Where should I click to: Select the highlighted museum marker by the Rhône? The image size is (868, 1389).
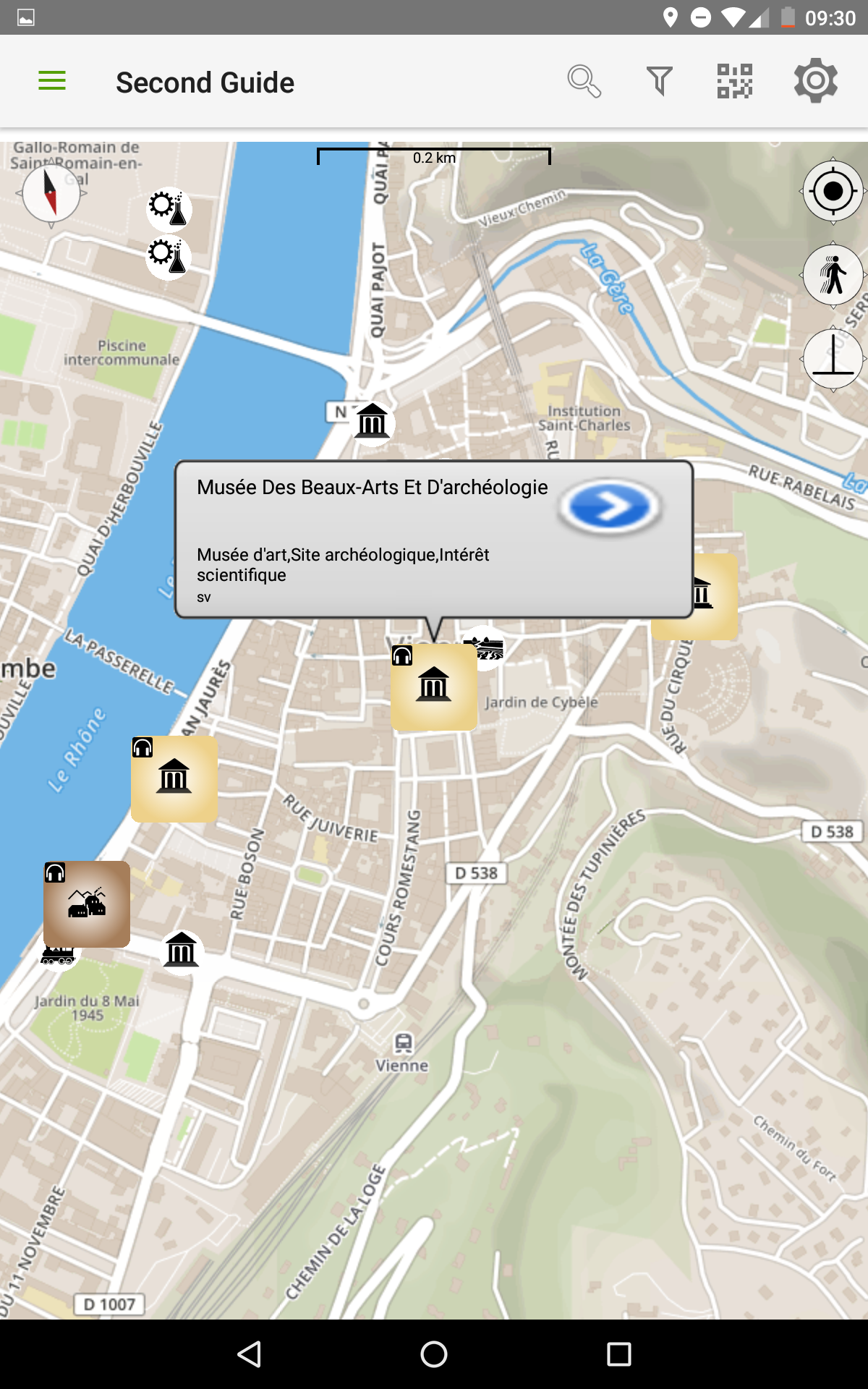pyautogui.click(x=174, y=779)
